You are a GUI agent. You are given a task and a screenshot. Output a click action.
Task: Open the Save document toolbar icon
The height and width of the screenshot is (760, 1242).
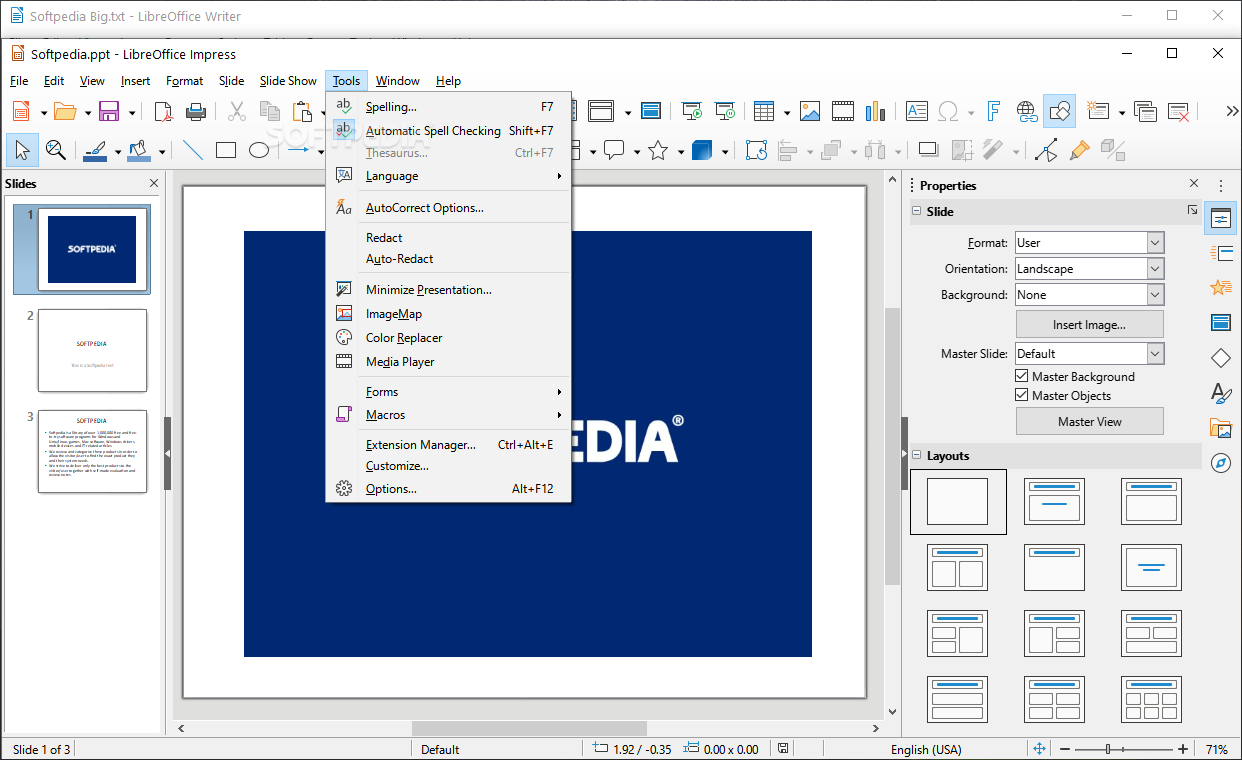(x=109, y=111)
